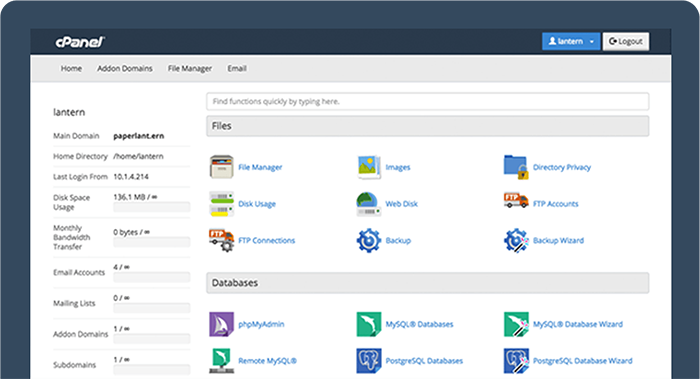The width and height of the screenshot is (700, 379).
Task: Click the MySQL® Databases link
Action: click(x=420, y=324)
